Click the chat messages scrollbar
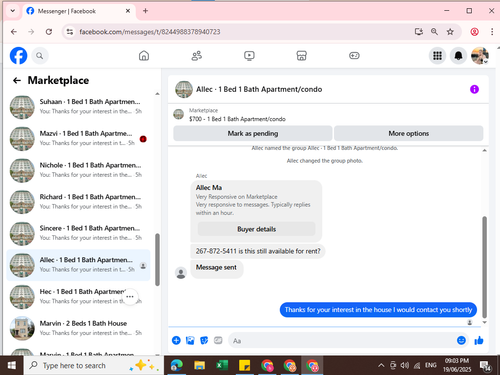Viewport: 500px width, 375px height. pyautogui.click(x=484, y=267)
